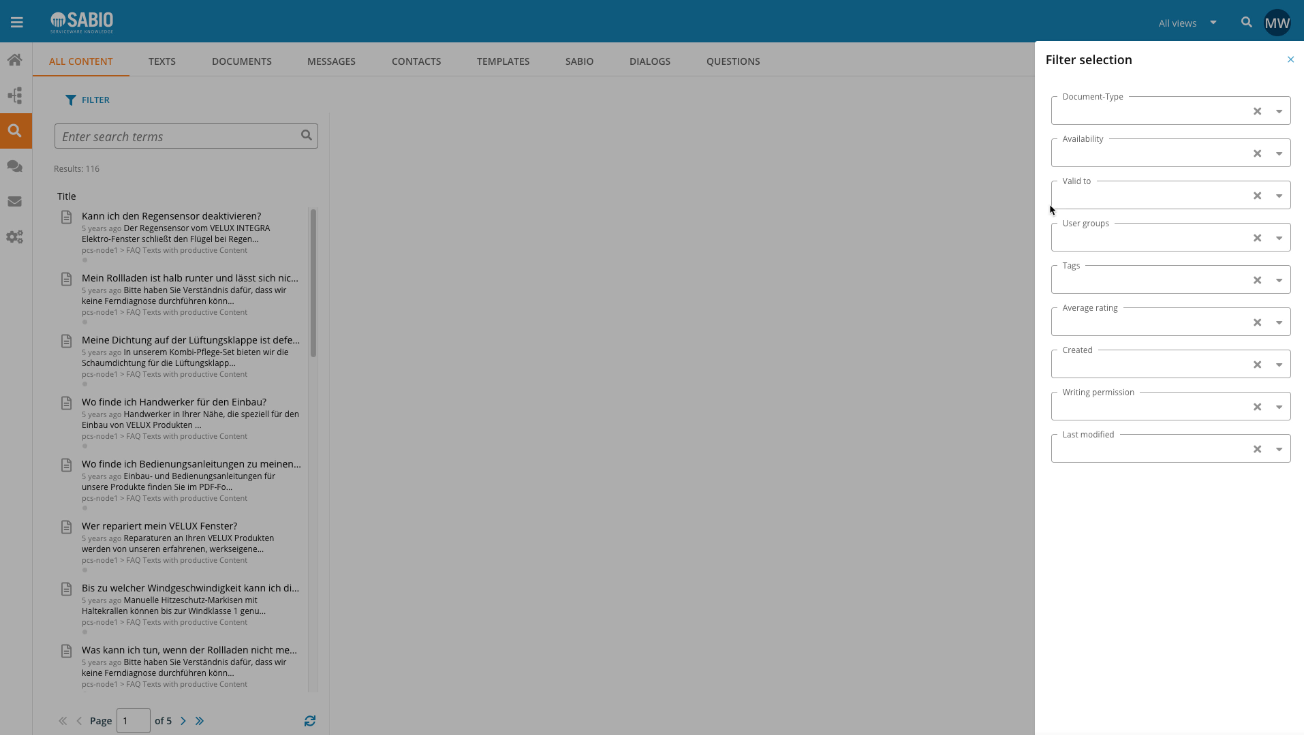Clear the Writing permission filter
Viewport: 1304px width, 735px height.
[x=1257, y=407]
